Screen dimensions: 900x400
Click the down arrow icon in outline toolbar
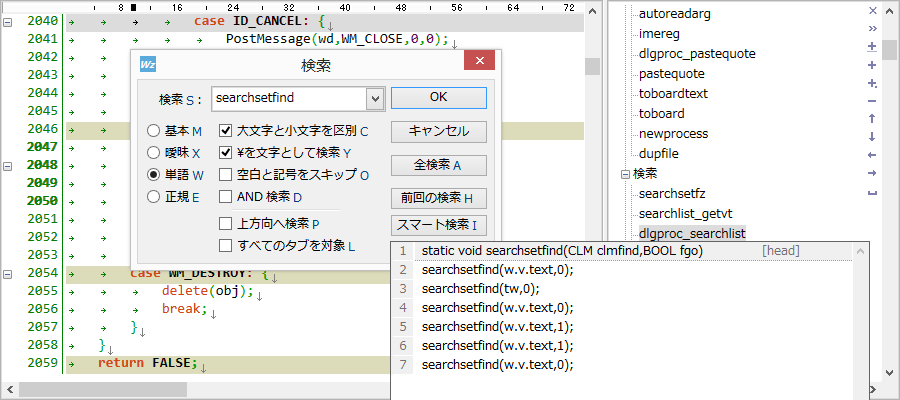872,137
